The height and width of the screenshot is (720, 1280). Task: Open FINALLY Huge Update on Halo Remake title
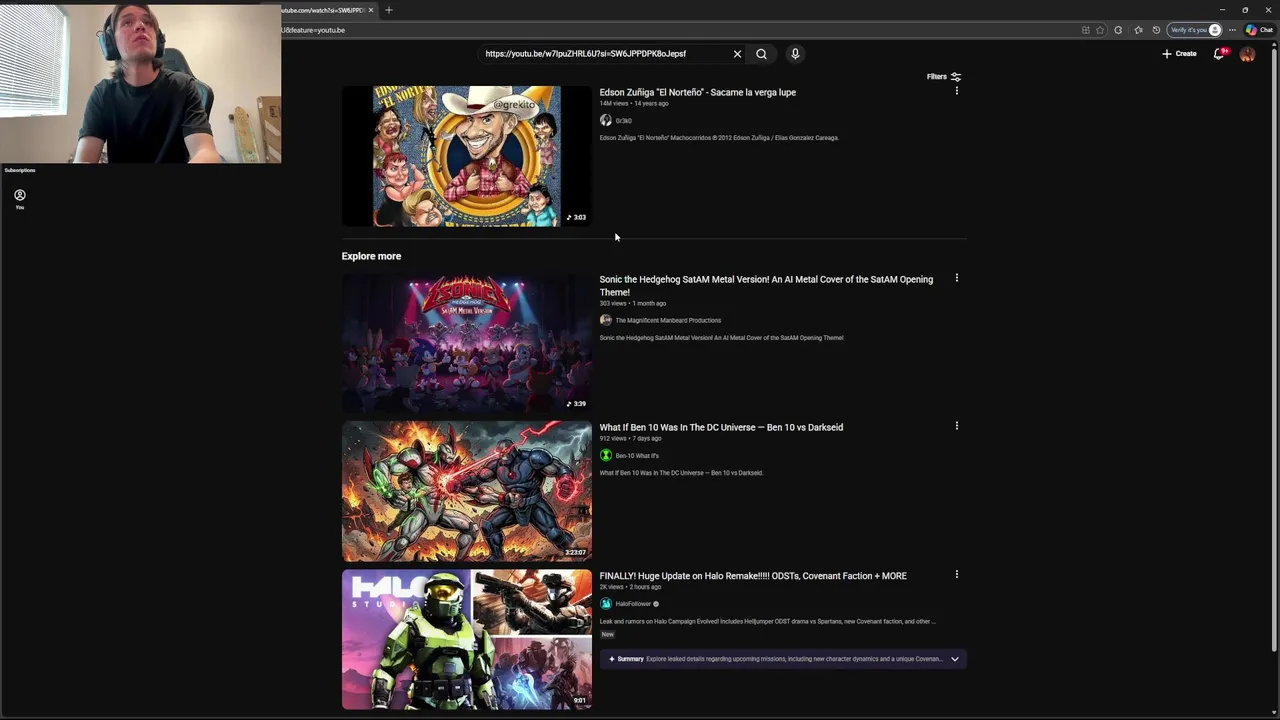click(x=753, y=576)
